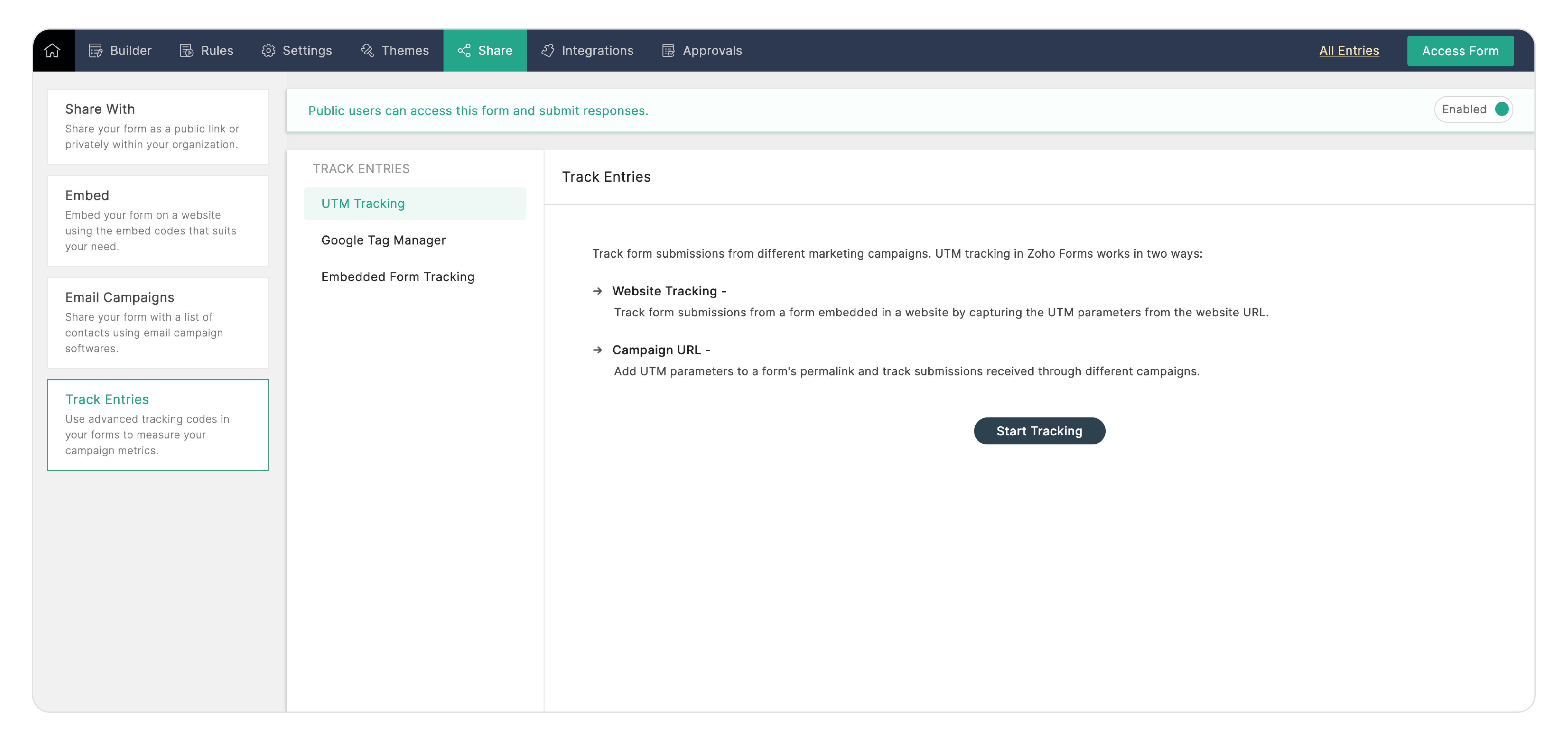Click the home icon in top bar

[52, 51]
